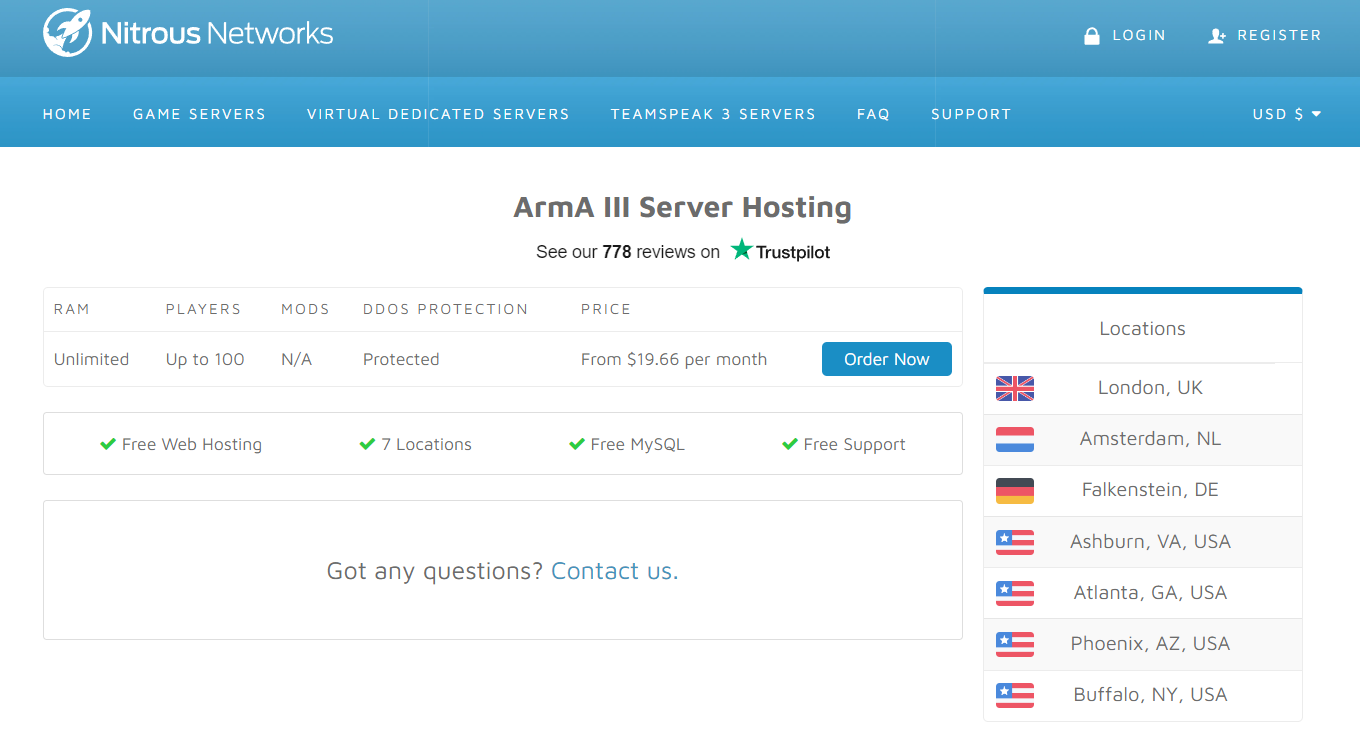Open the FAQ page
The image size is (1360, 739).
click(x=873, y=114)
